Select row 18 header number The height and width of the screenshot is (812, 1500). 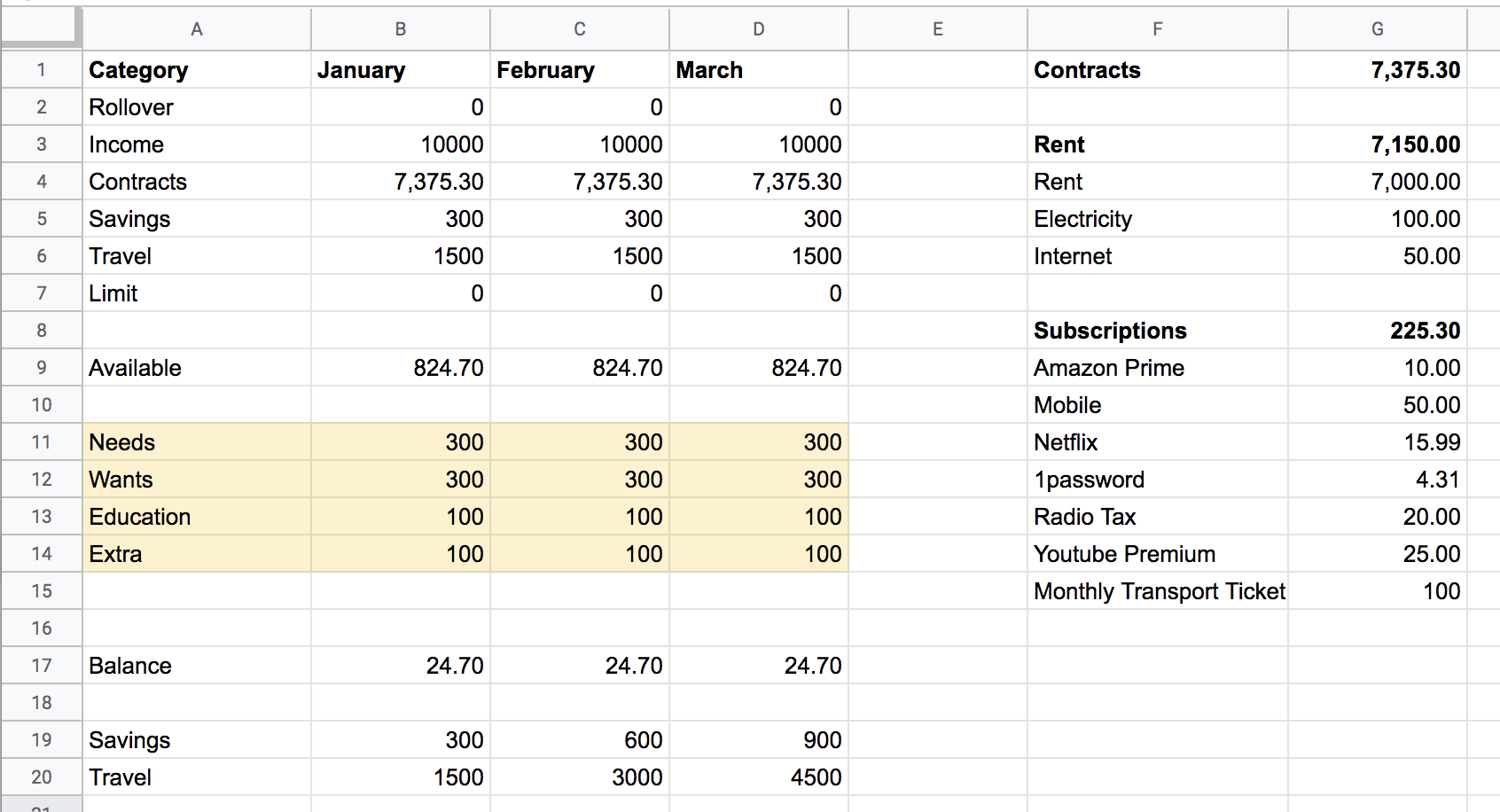pos(42,703)
